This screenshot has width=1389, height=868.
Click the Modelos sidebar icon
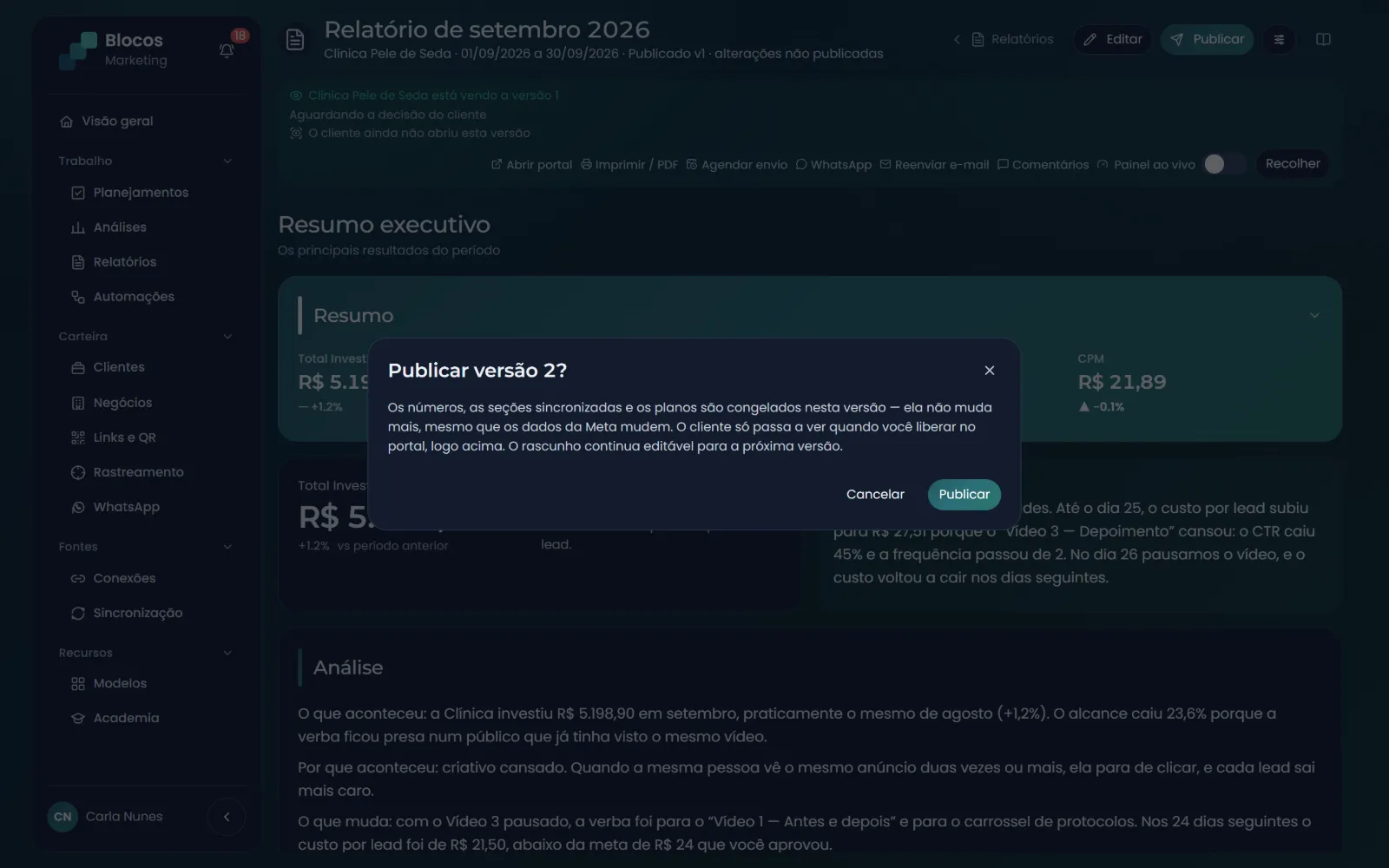[x=78, y=683]
